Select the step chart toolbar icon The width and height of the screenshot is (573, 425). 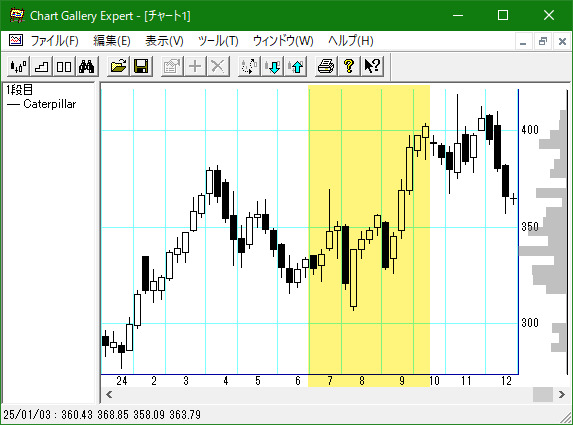click(x=41, y=67)
